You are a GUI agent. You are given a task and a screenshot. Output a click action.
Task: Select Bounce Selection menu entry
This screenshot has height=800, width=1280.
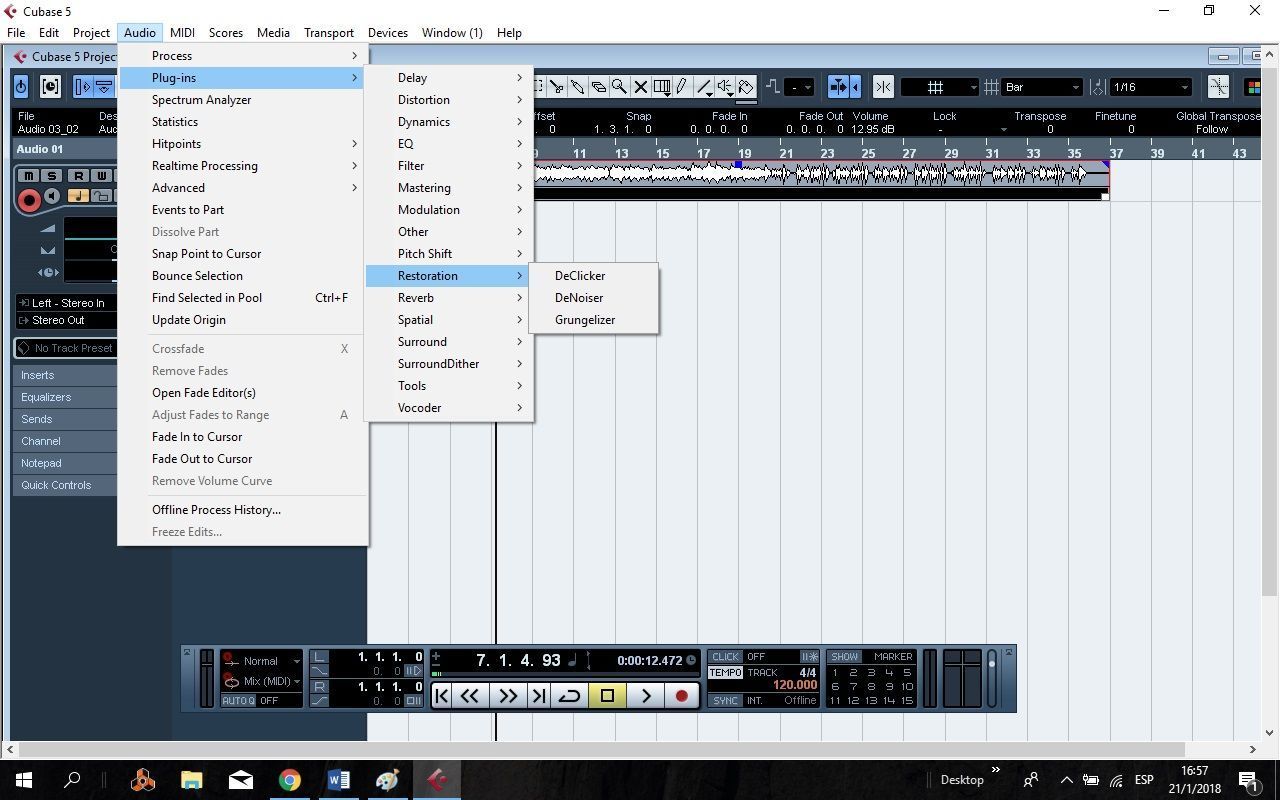tap(243, 276)
